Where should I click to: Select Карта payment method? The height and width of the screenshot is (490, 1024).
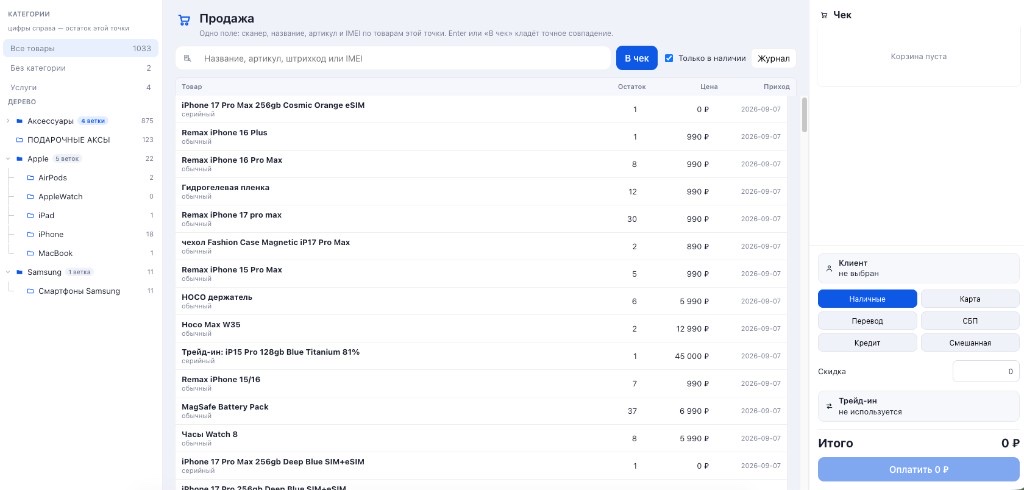pyautogui.click(x=970, y=299)
